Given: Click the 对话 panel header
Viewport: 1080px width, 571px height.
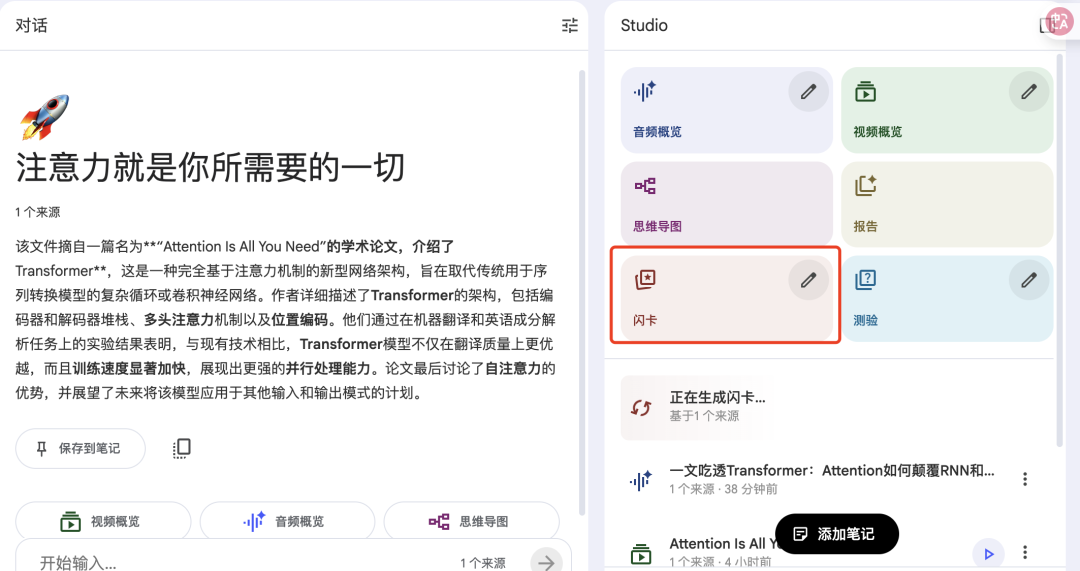Looking at the screenshot, I should tap(32, 25).
